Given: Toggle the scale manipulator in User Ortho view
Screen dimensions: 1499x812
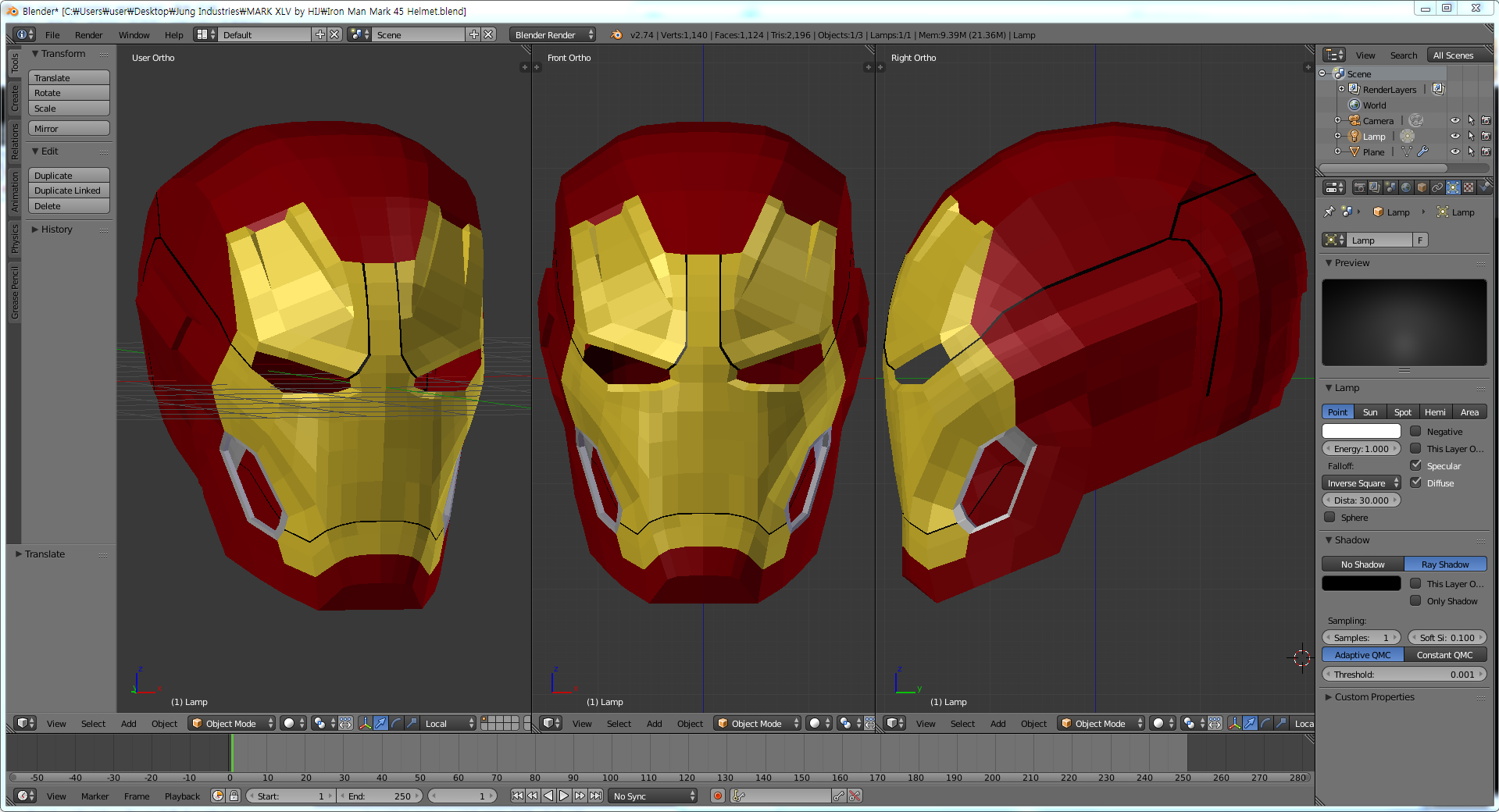Looking at the screenshot, I should [x=412, y=723].
